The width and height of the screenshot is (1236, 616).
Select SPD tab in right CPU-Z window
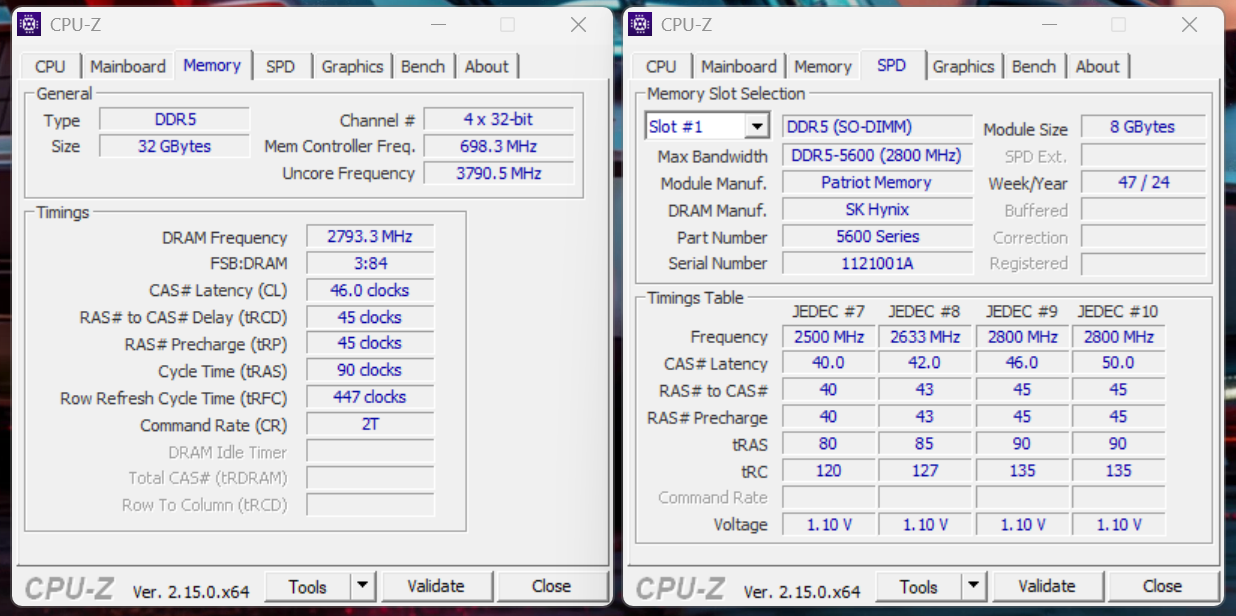pyautogui.click(x=892, y=65)
